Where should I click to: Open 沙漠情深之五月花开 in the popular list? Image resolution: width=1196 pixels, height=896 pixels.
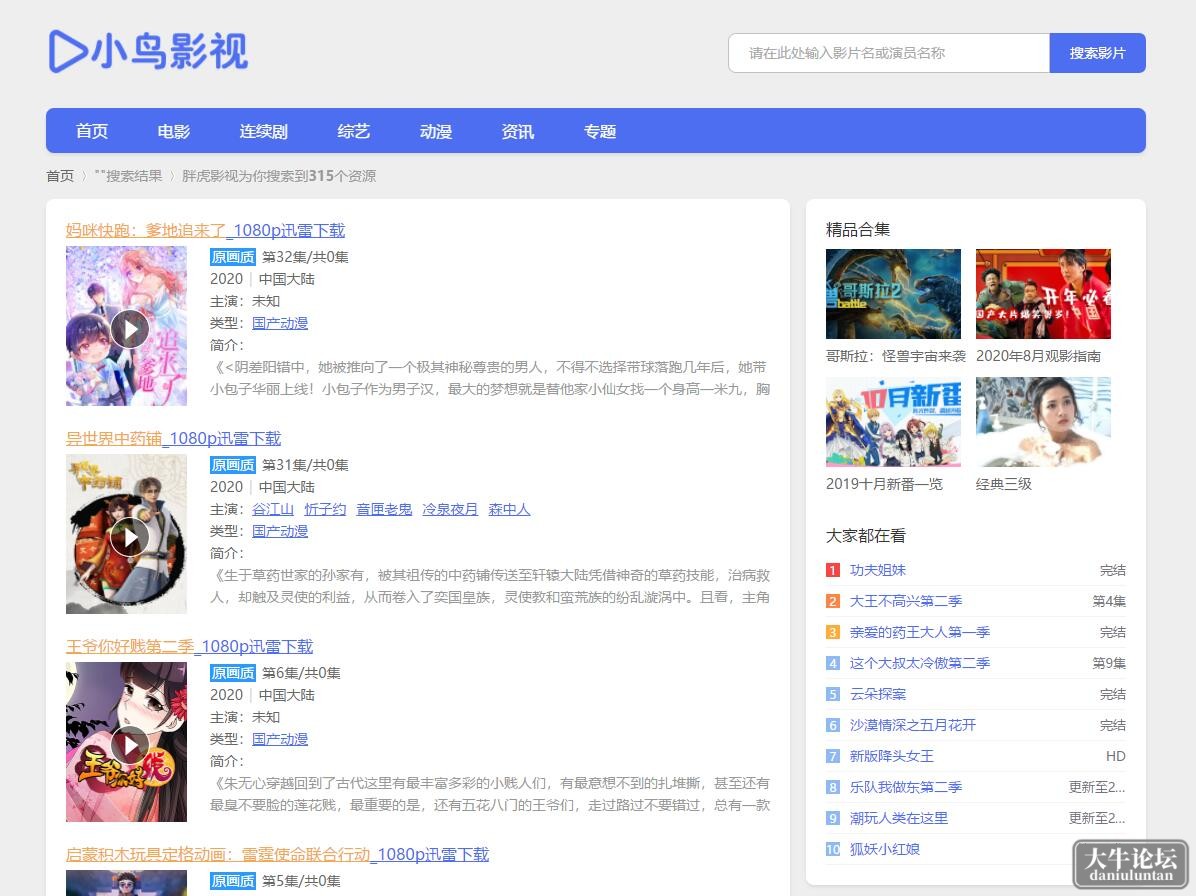[x=913, y=724]
